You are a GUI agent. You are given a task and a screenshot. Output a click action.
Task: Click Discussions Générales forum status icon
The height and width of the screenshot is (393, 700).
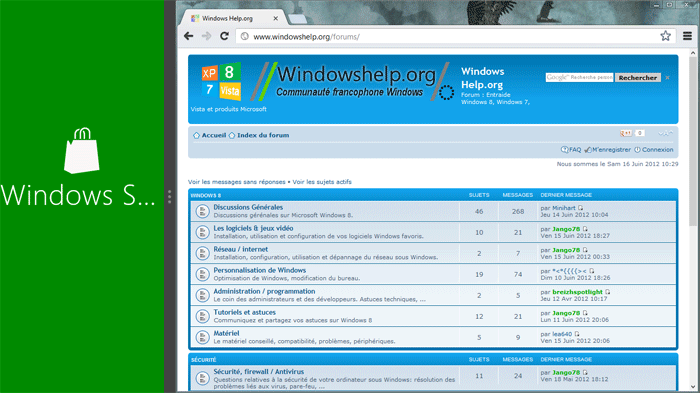pyautogui.click(x=203, y=211)
